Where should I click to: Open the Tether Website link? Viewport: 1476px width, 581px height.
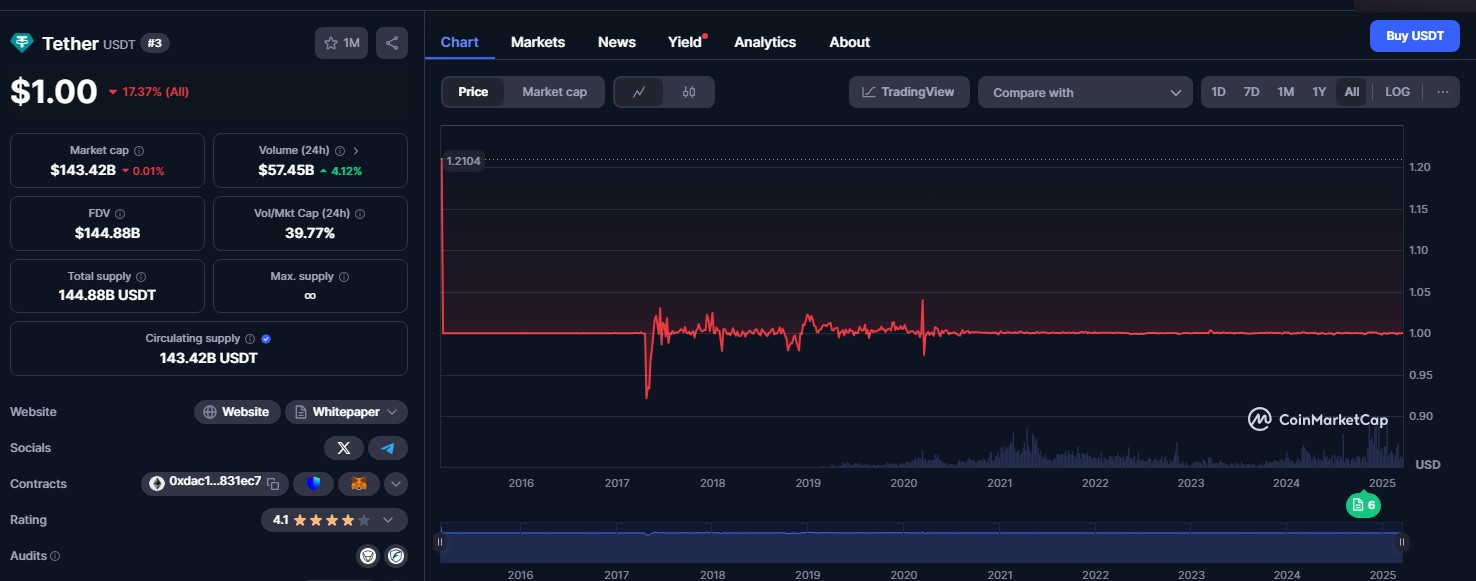pos(237,412)
